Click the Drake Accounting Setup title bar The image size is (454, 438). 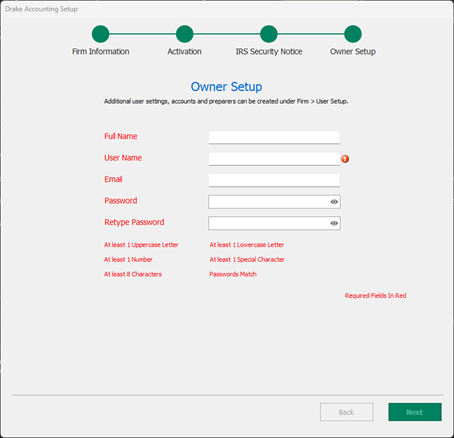pos(227,9)
